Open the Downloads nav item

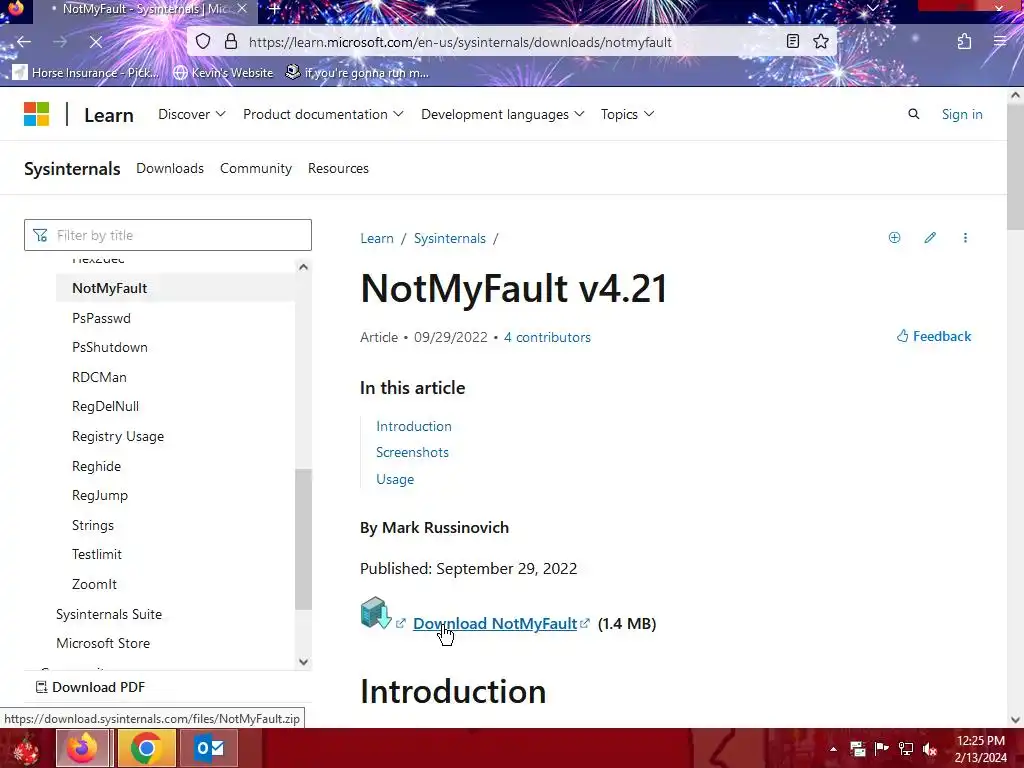(x=170, y=168)
